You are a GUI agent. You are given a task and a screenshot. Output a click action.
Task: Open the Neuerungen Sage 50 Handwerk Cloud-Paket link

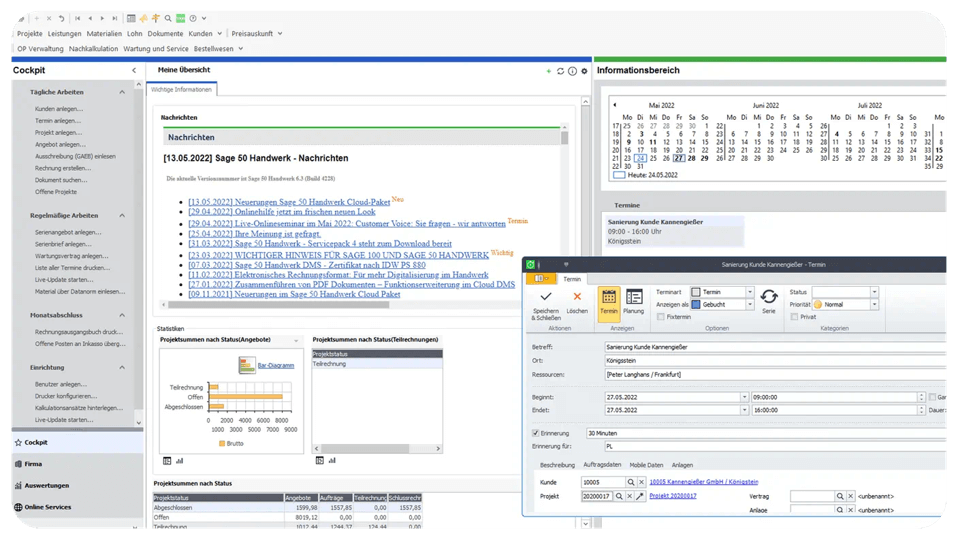point(289,202)
